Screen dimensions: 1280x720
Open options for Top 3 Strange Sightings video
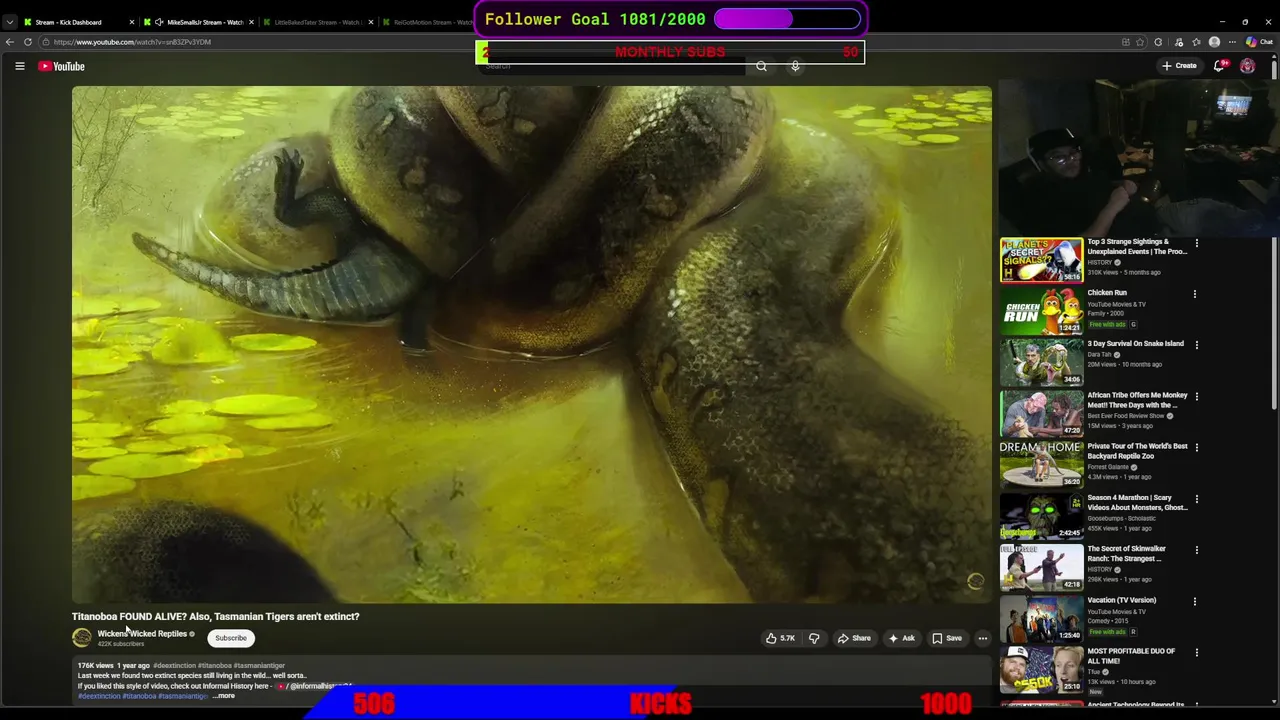tap(1195, 243)
